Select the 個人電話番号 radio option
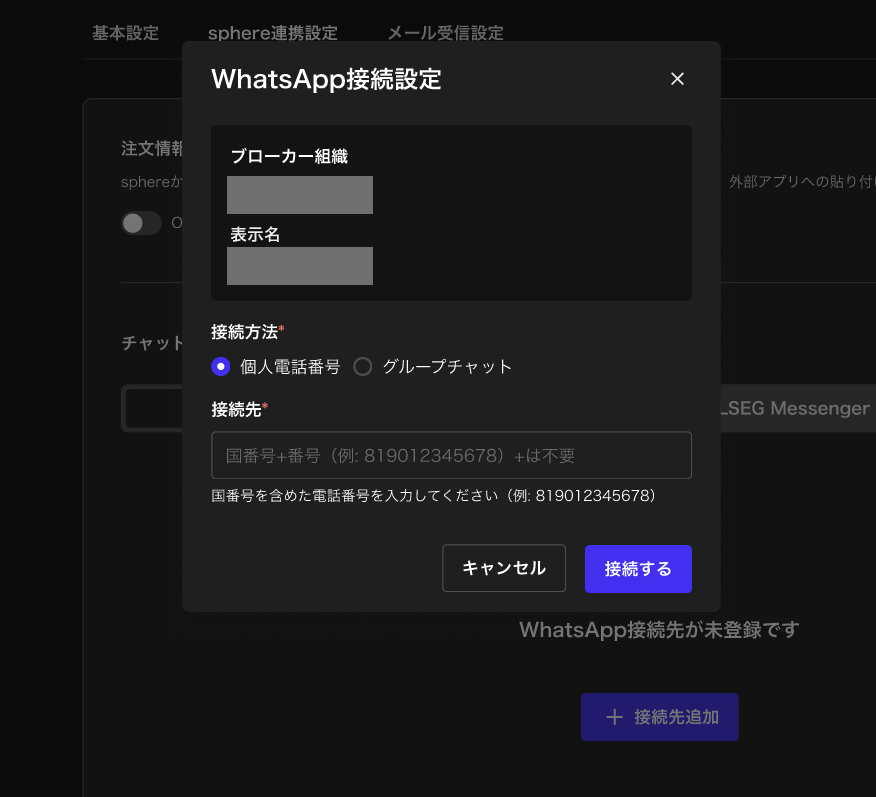 point(221,367)
